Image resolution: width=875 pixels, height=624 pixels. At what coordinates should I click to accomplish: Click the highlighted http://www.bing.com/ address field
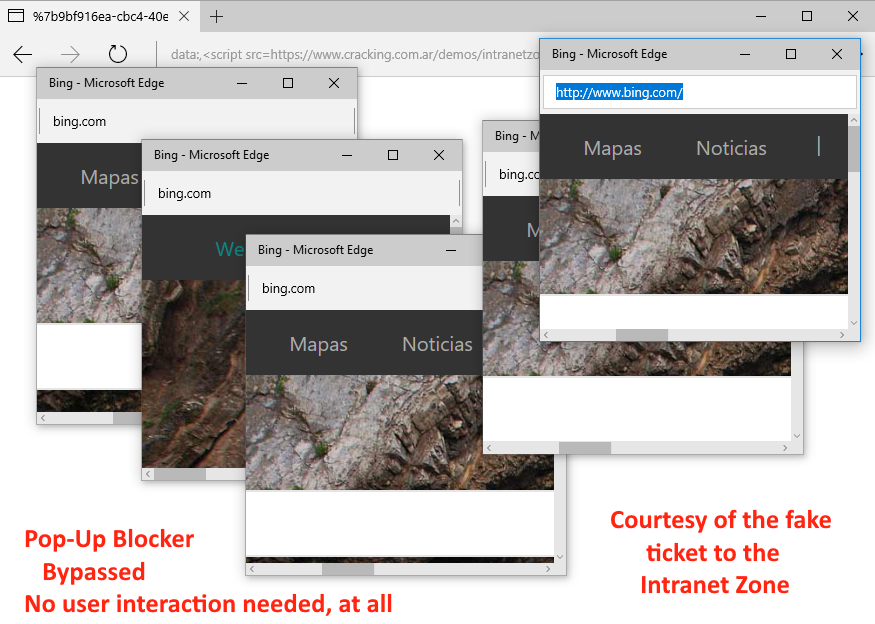point(619,92)
